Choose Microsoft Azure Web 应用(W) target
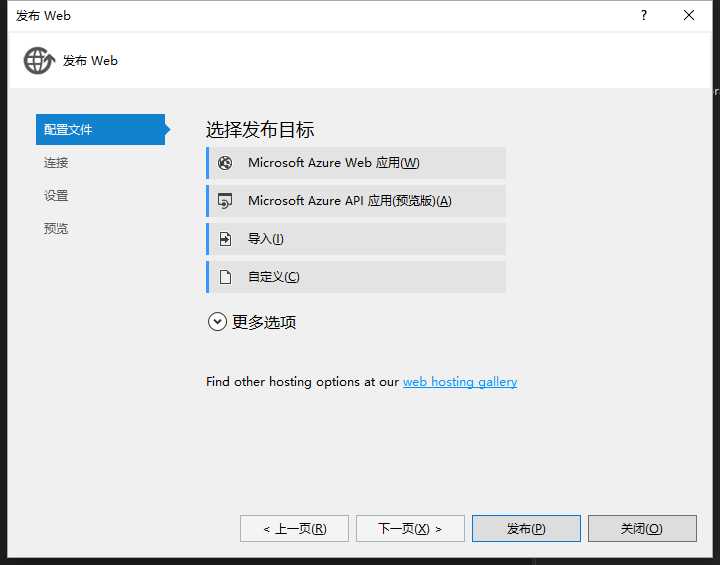Image resolution: width=720 pixels, height=565 pixels. 356,163
